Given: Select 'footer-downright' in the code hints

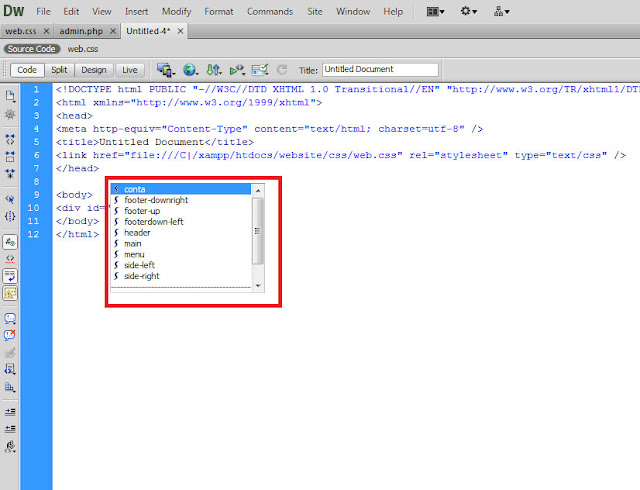Looking at the screenshot, I should point(181,200).
